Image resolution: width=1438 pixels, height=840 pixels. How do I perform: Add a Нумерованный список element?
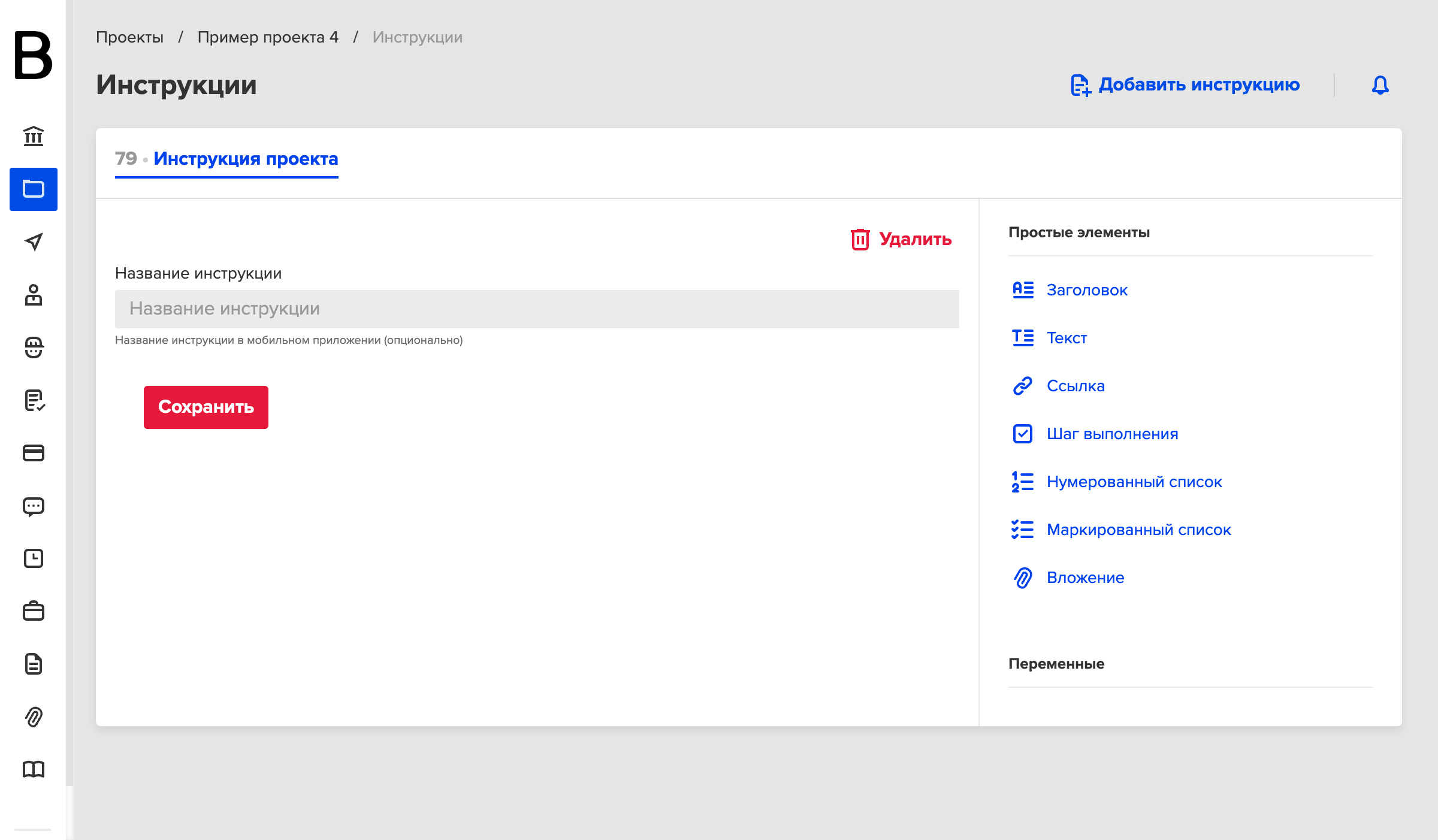point(1117,482)
